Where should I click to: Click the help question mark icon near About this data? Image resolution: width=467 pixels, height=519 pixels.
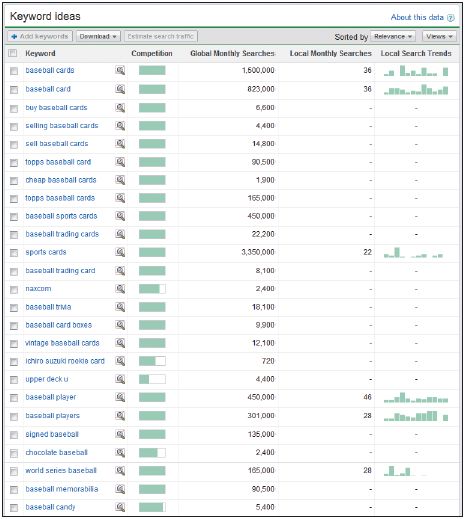tap(450, 18)
